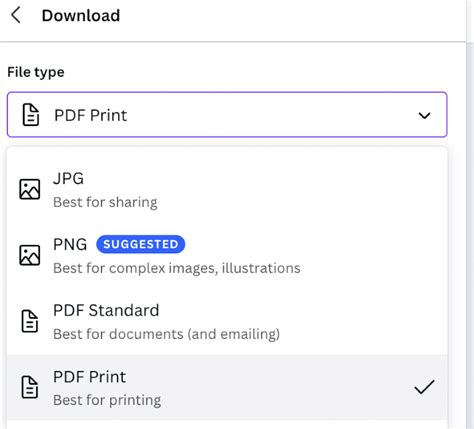
Task: Click the 'Best for printing' description
Action: [107, 400]
